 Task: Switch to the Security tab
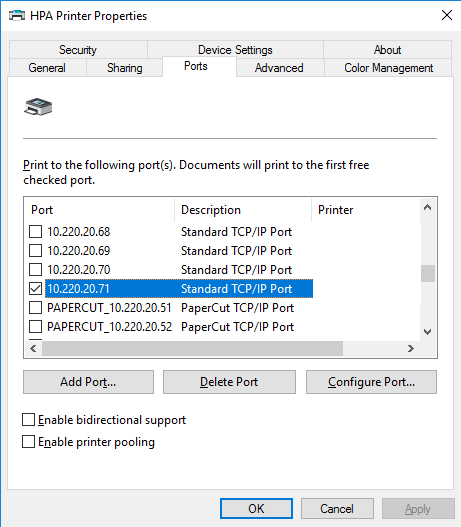[78, 50]
